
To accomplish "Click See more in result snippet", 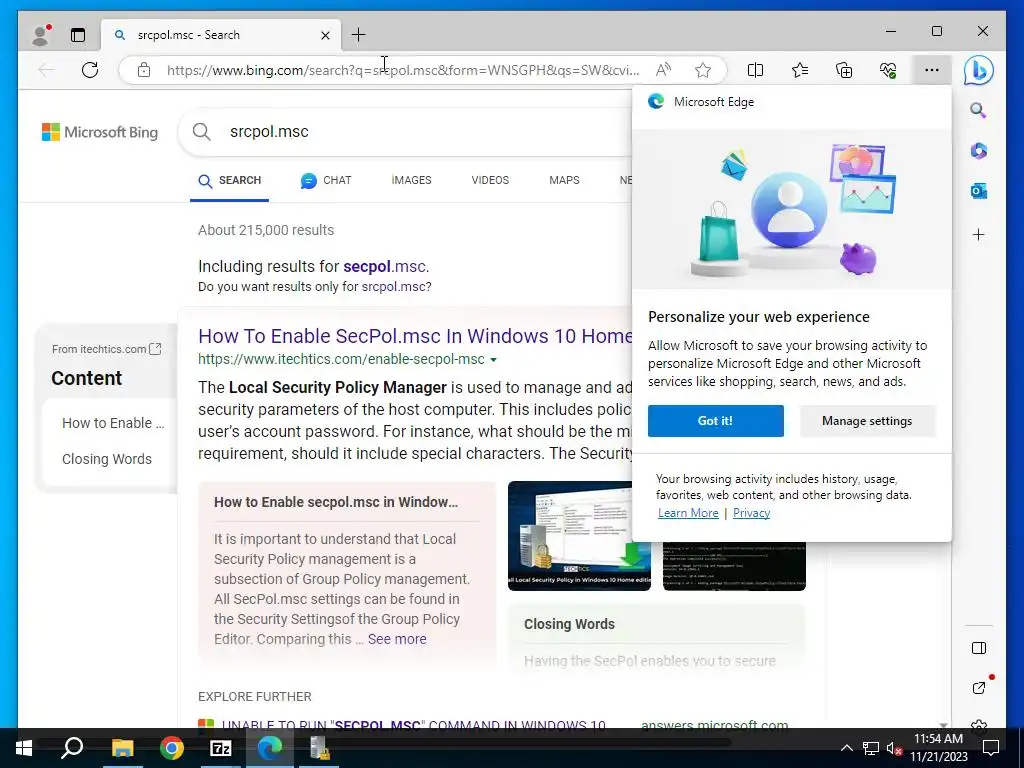I will coord(397,639).
